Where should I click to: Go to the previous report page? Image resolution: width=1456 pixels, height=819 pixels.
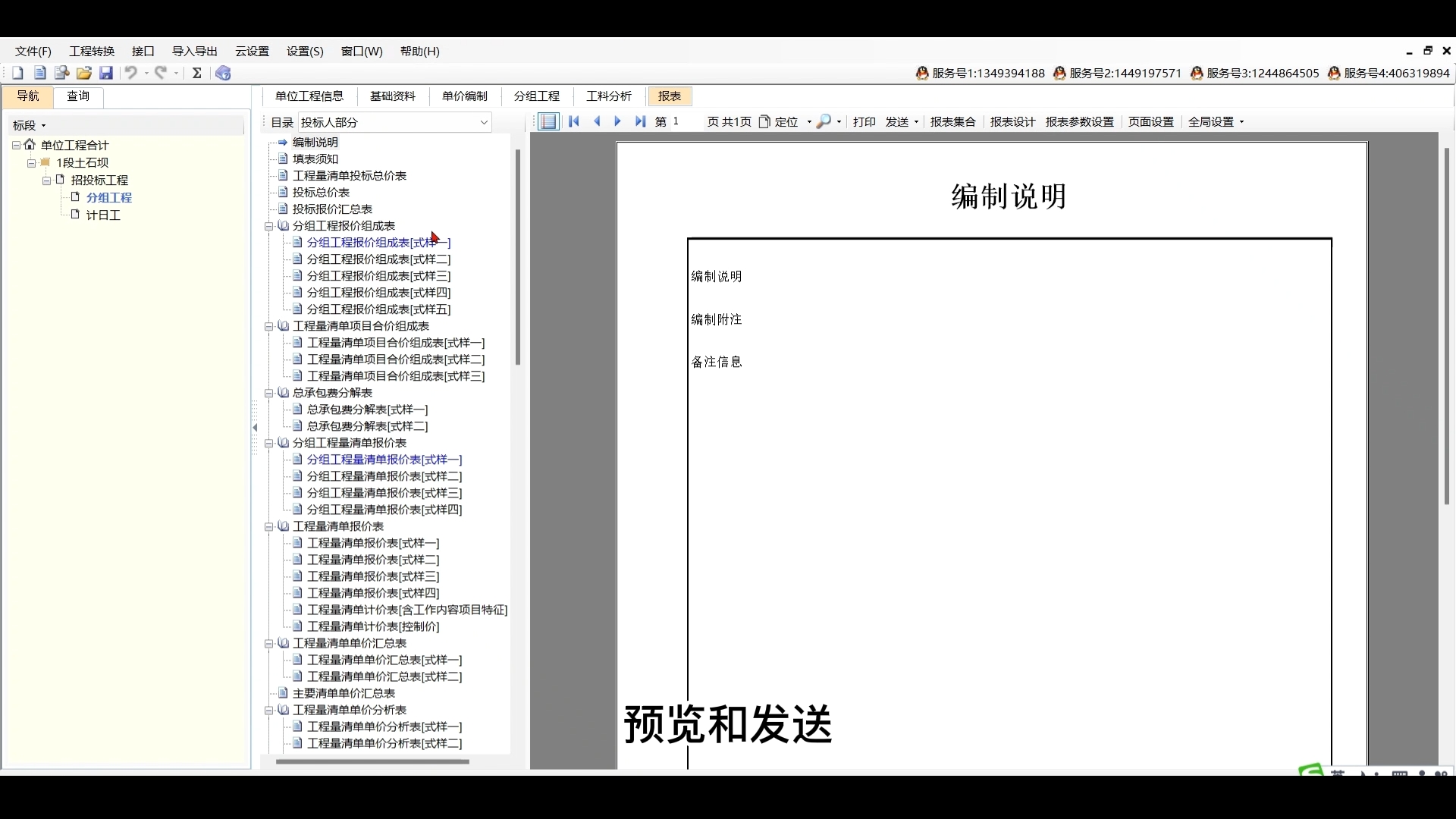pyautogui.click(x=598, y=121)
